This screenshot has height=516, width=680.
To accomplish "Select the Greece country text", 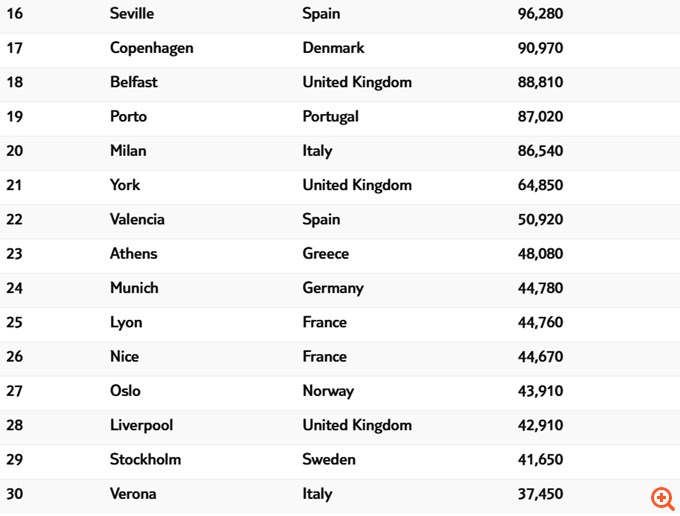I will (x=326, y=254).
